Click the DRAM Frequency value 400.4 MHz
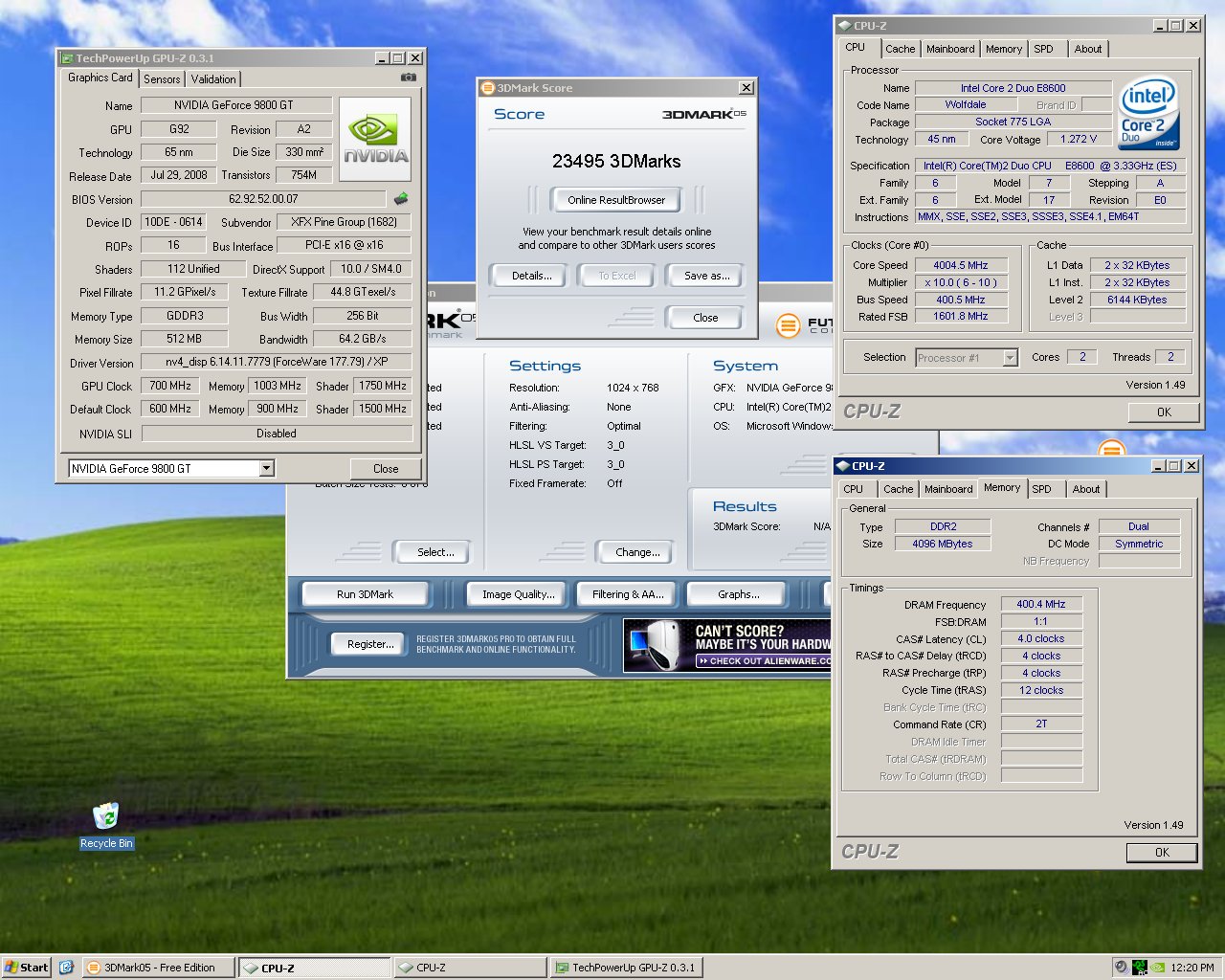1225x980 pixels. (x=1041, y=604)
